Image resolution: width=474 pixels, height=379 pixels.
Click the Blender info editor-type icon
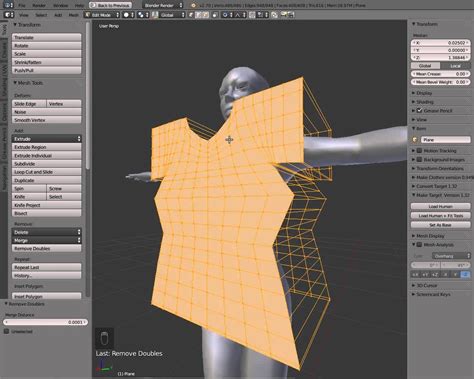coord(8,5)
